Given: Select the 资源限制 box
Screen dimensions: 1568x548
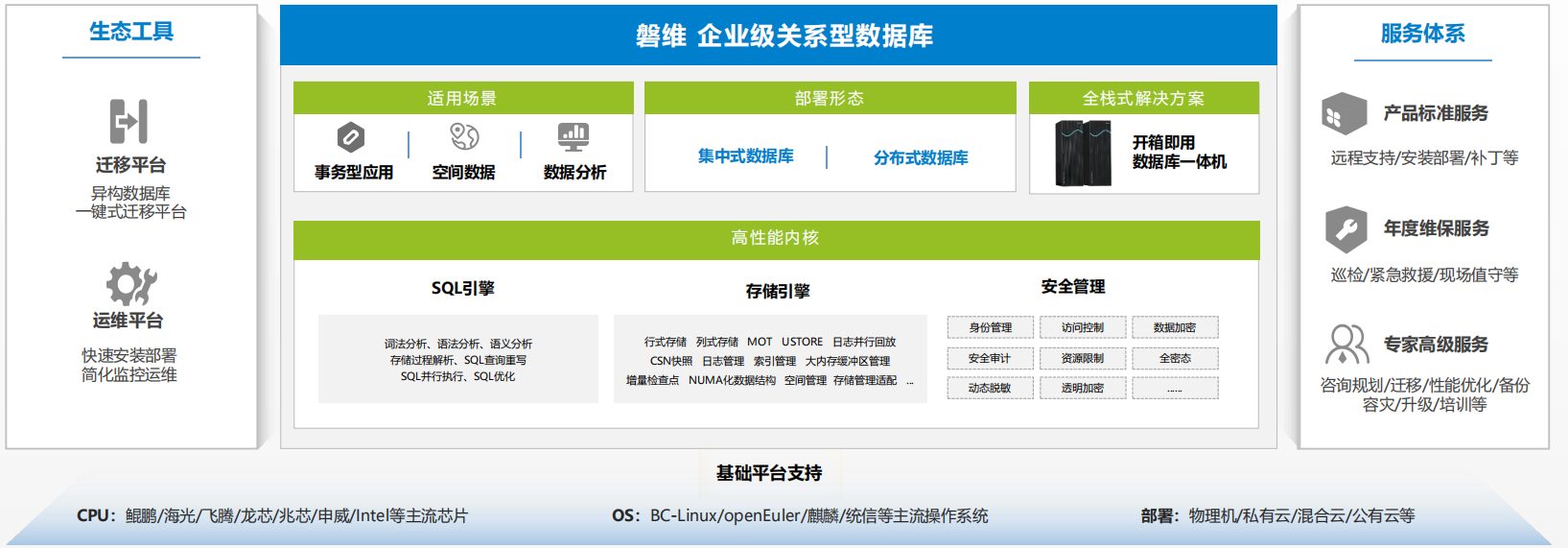Looking at the screenshot, I should click(1083, 358).
